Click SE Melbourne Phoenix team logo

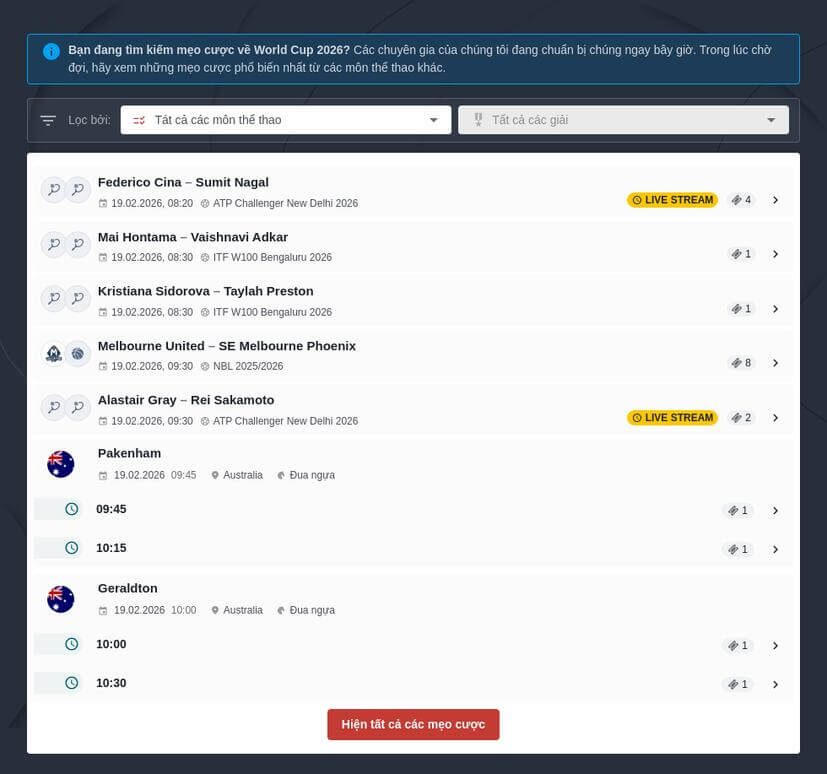pyautogui.click(x=78, y=353)
